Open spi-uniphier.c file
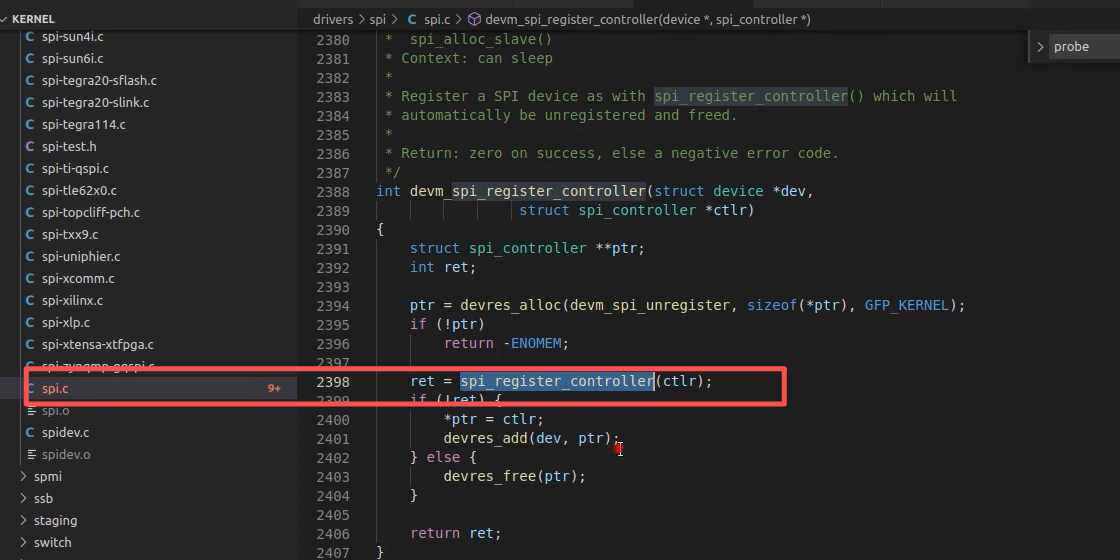1120x560 pixels. (x=81, y=256)
